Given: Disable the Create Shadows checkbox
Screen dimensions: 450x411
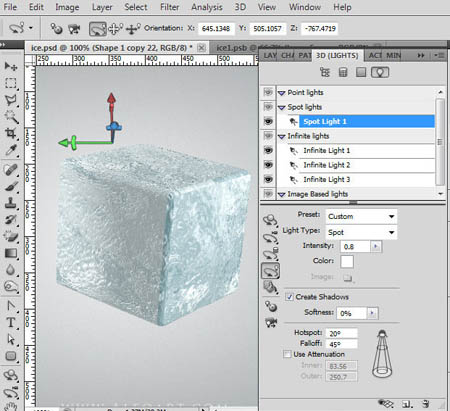Looking at the screenshot, I should [289, 297].
